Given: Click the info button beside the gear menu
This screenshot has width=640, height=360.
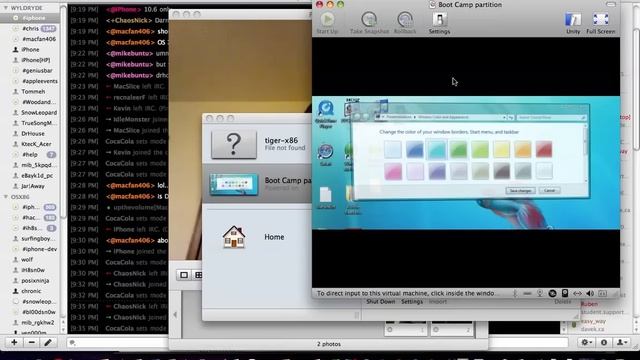Looking at the screenshot, I should pos(604,342).
